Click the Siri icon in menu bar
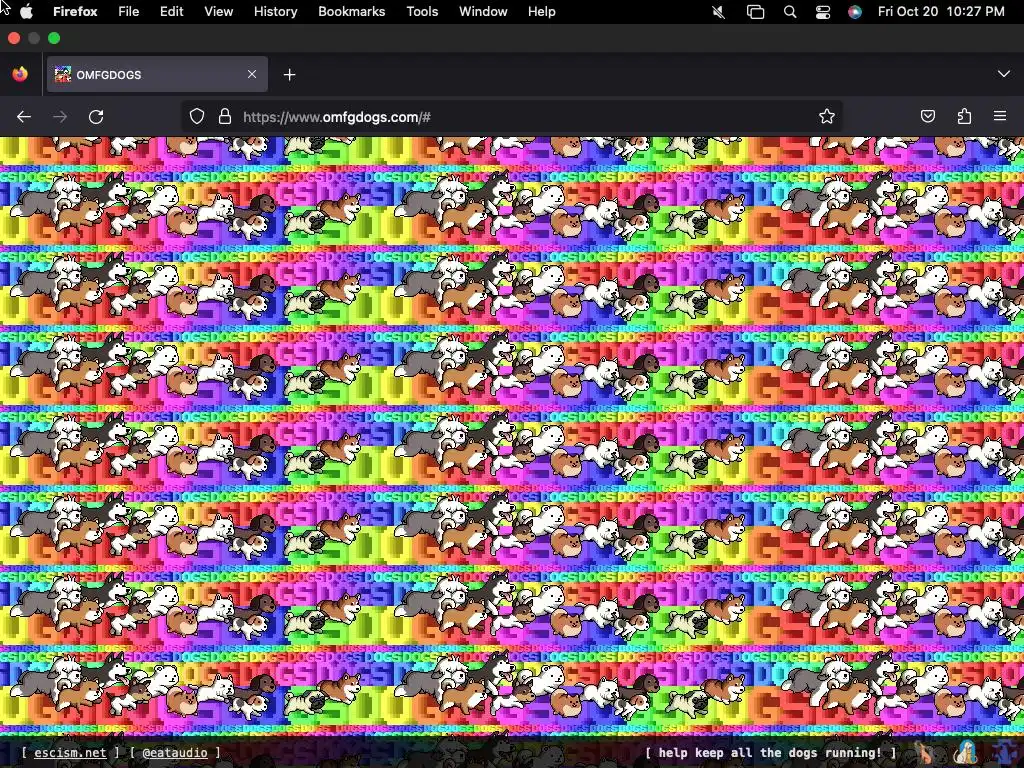This screenshot has width=1024, height=768. pos(855,12)
